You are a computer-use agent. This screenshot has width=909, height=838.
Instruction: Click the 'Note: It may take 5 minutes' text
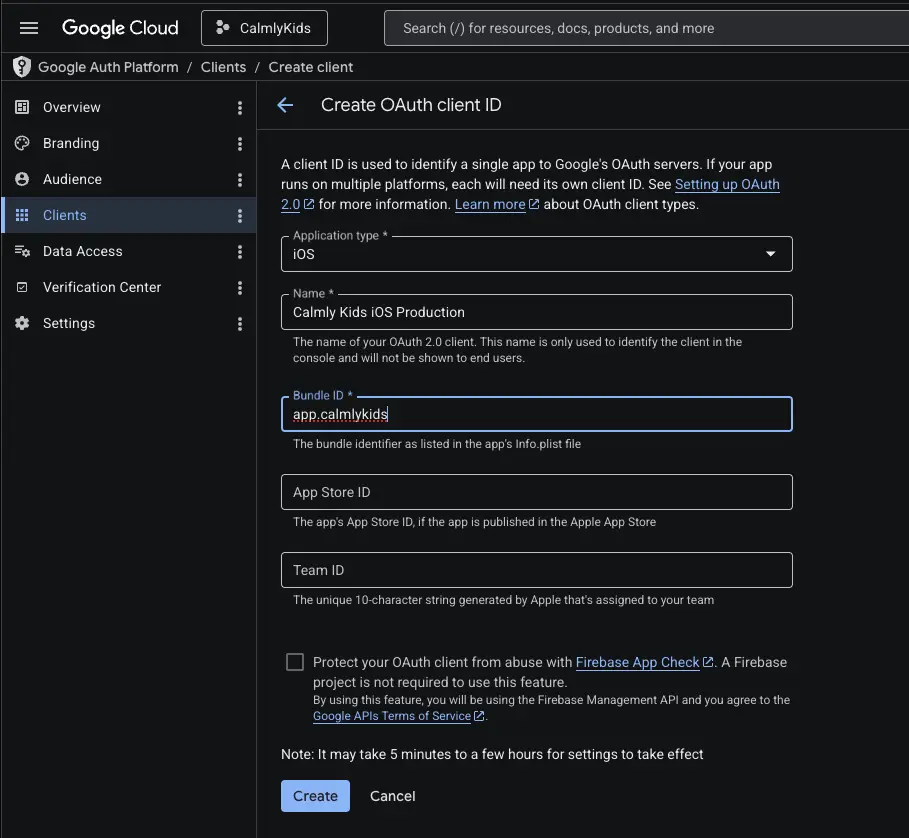[x=492, y=754]
